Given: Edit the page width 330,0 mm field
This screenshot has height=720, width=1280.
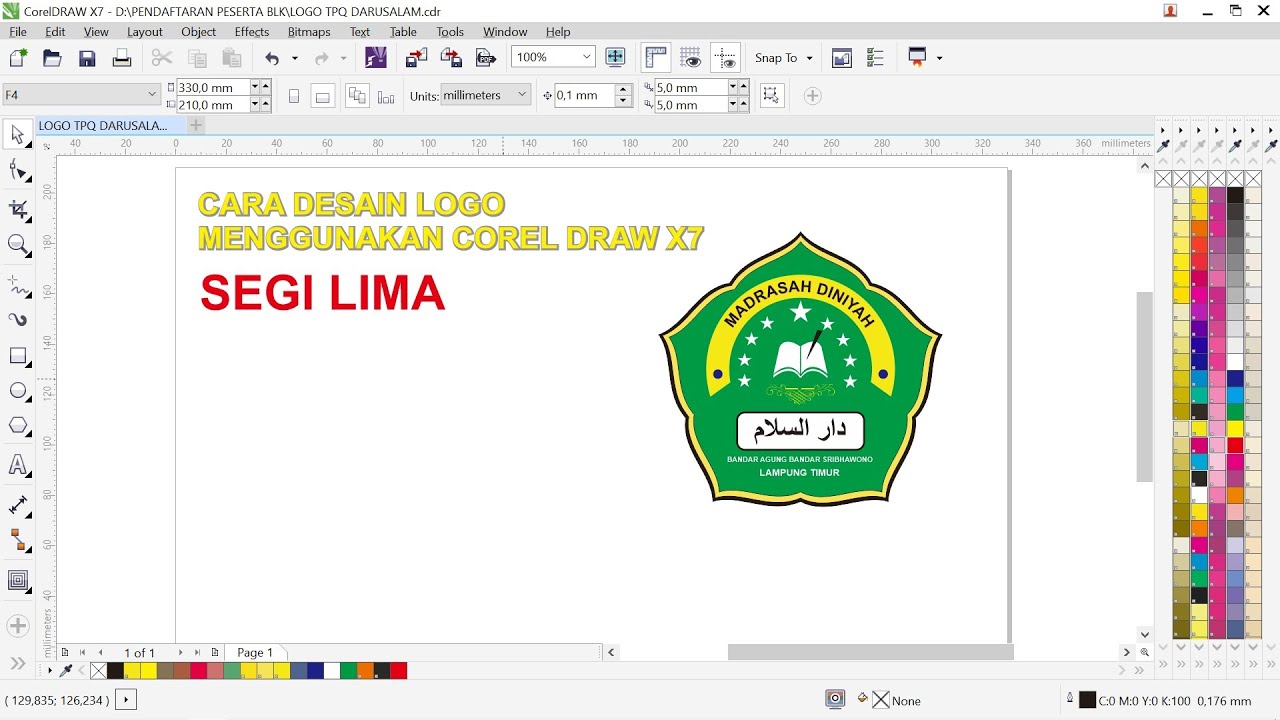Looking at the screenshot, I should tap(213, 87).
